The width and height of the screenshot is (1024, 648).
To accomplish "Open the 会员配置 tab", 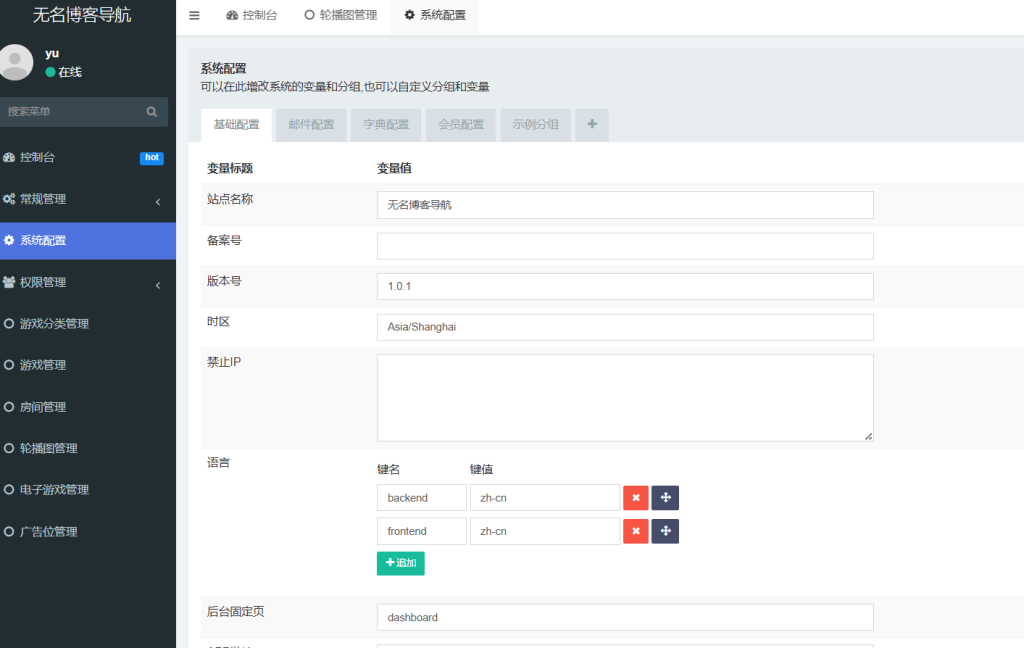I will [x=460, y=124].
